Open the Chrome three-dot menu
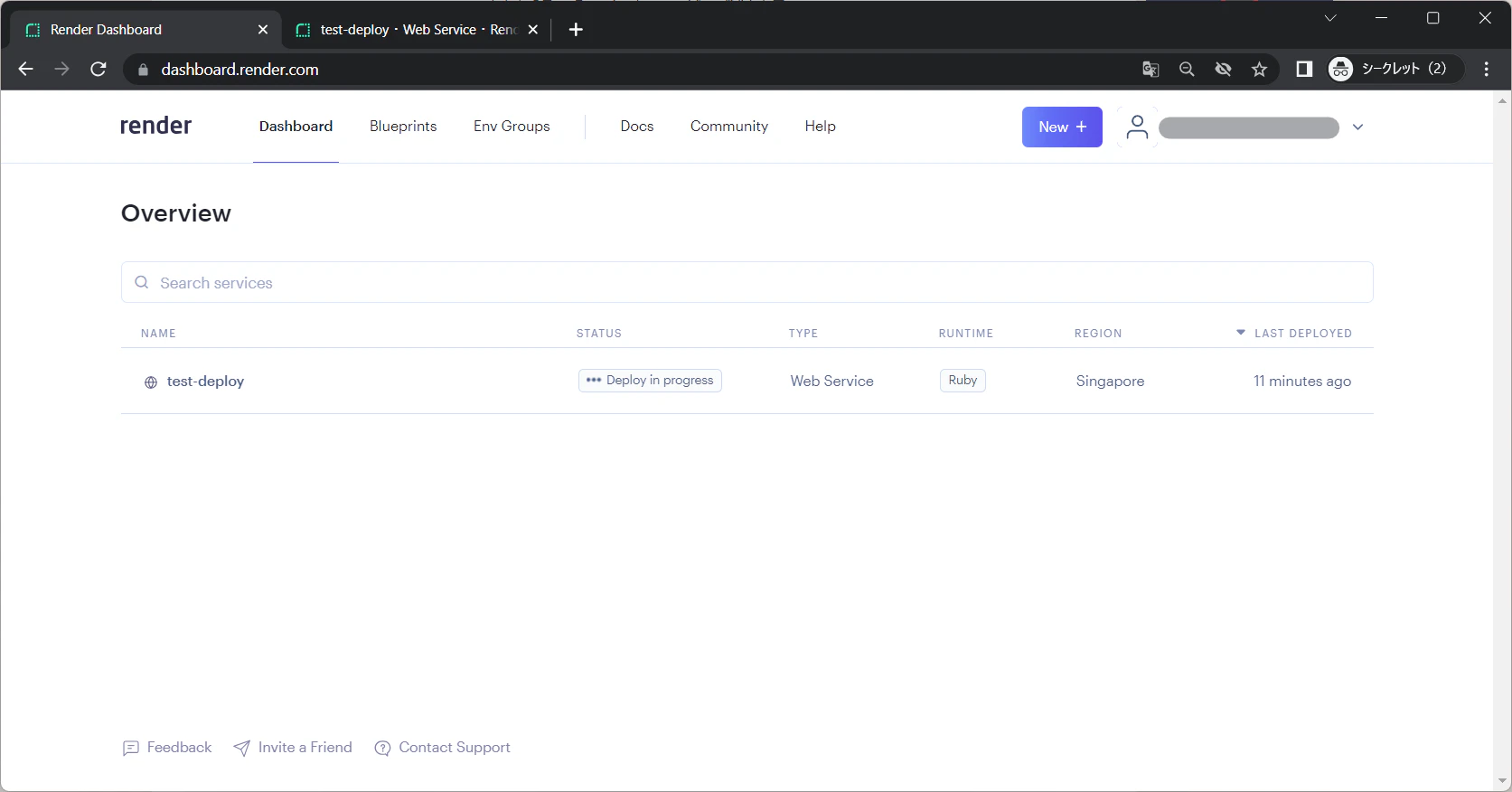This screenshot has width=1512, height=792. tap(1487, 70)
